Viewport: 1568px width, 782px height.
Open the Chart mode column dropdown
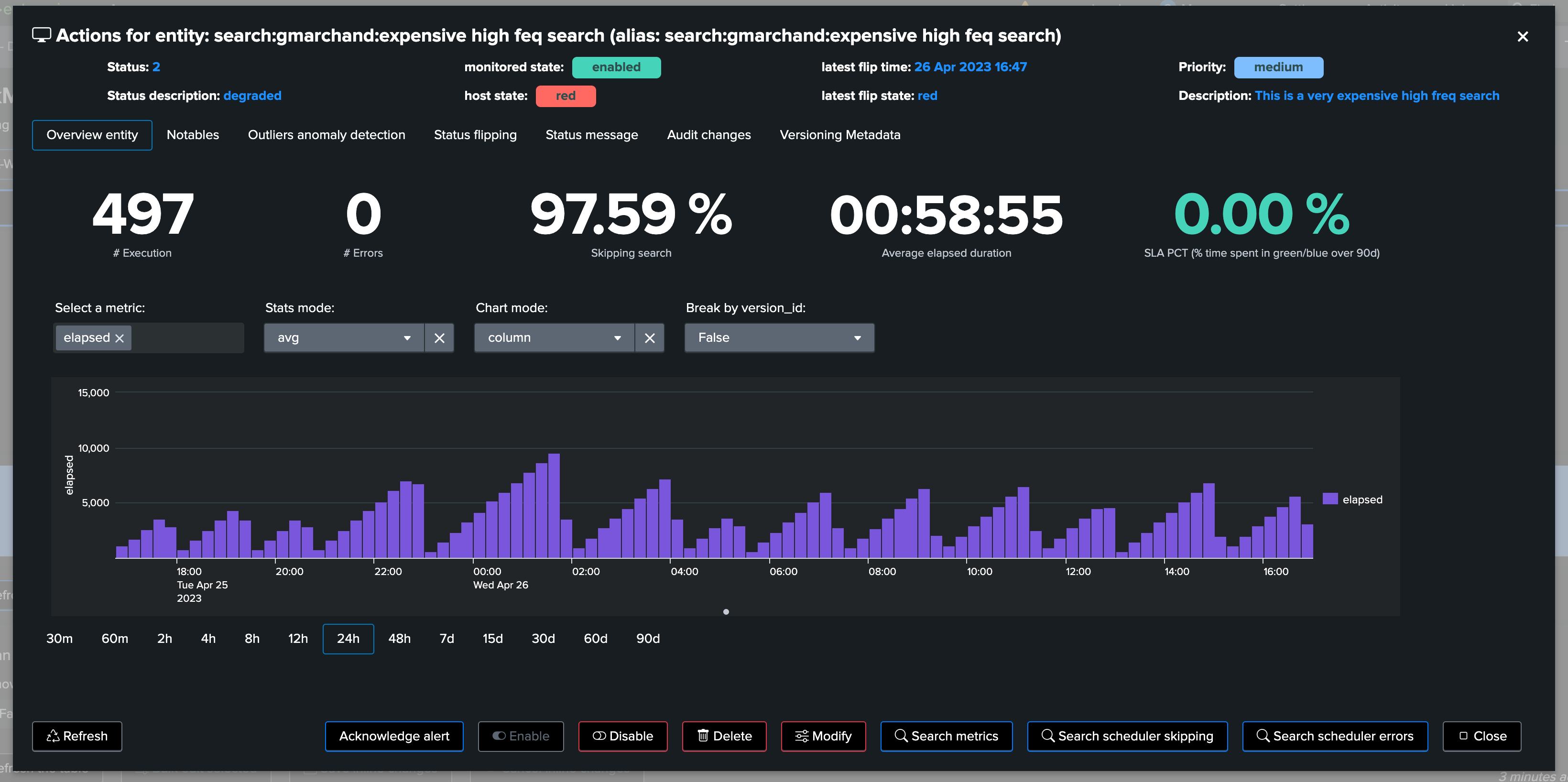[x=555, y=338]
